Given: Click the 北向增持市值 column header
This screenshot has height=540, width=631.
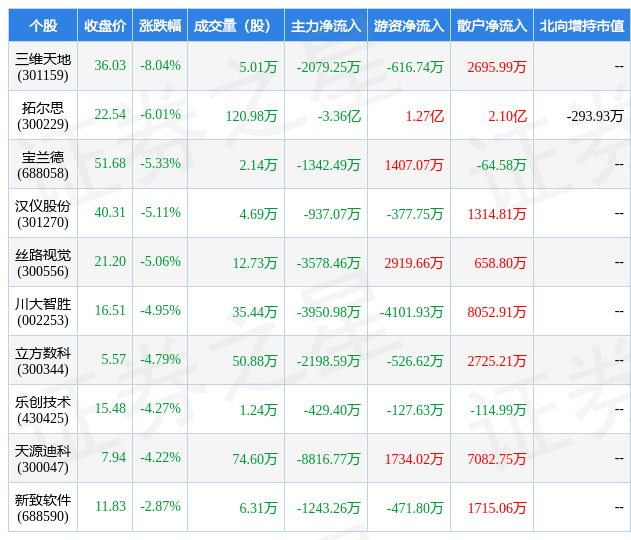Looking at the screenshot, I should [582, 26].
